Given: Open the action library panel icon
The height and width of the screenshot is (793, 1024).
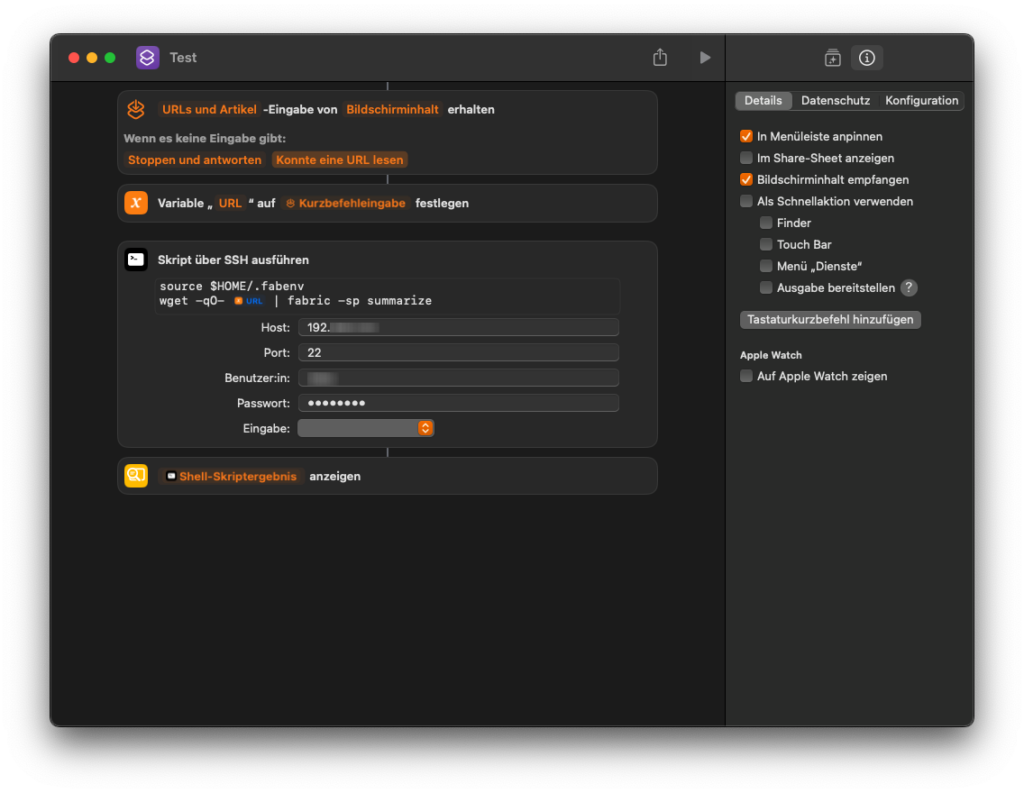Looking at the screenshot, I should pyautogui.click(x=833, y=57).
